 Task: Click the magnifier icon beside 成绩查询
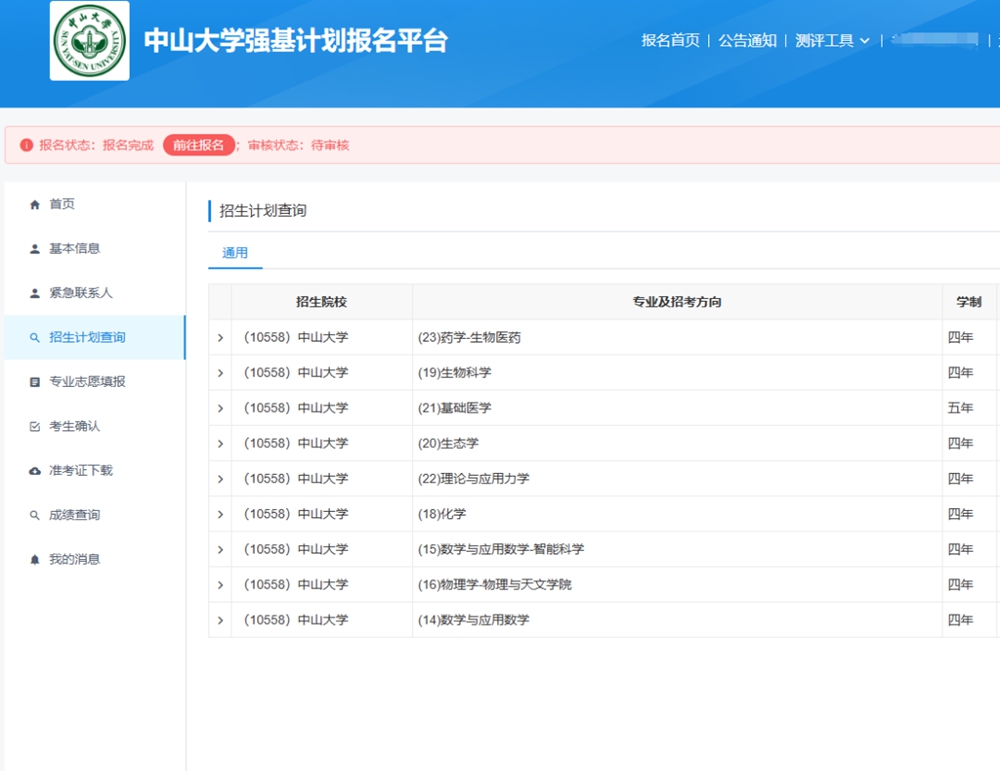click(x=35, y=515)
